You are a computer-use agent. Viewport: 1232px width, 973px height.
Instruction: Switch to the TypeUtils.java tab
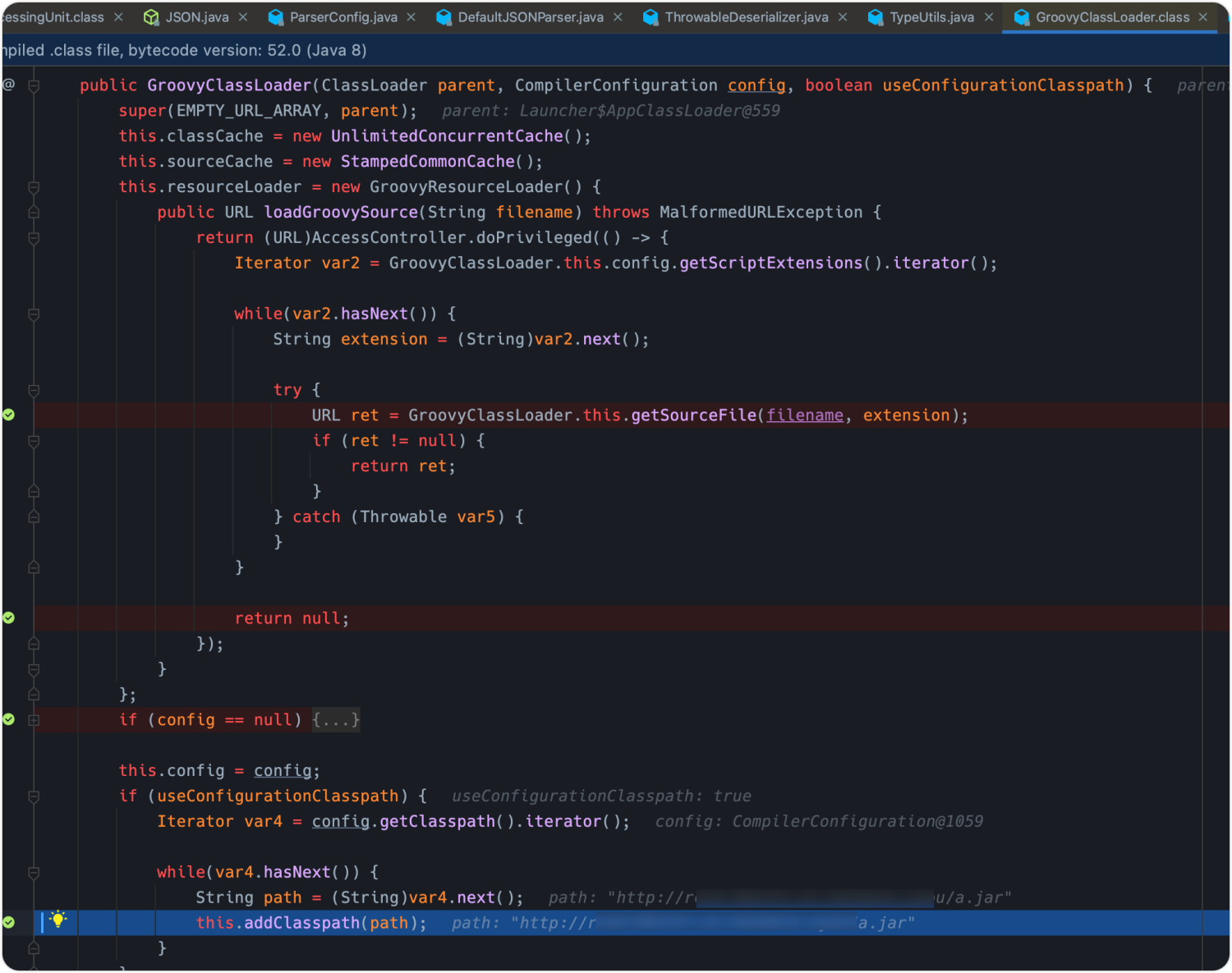(932, 17)
